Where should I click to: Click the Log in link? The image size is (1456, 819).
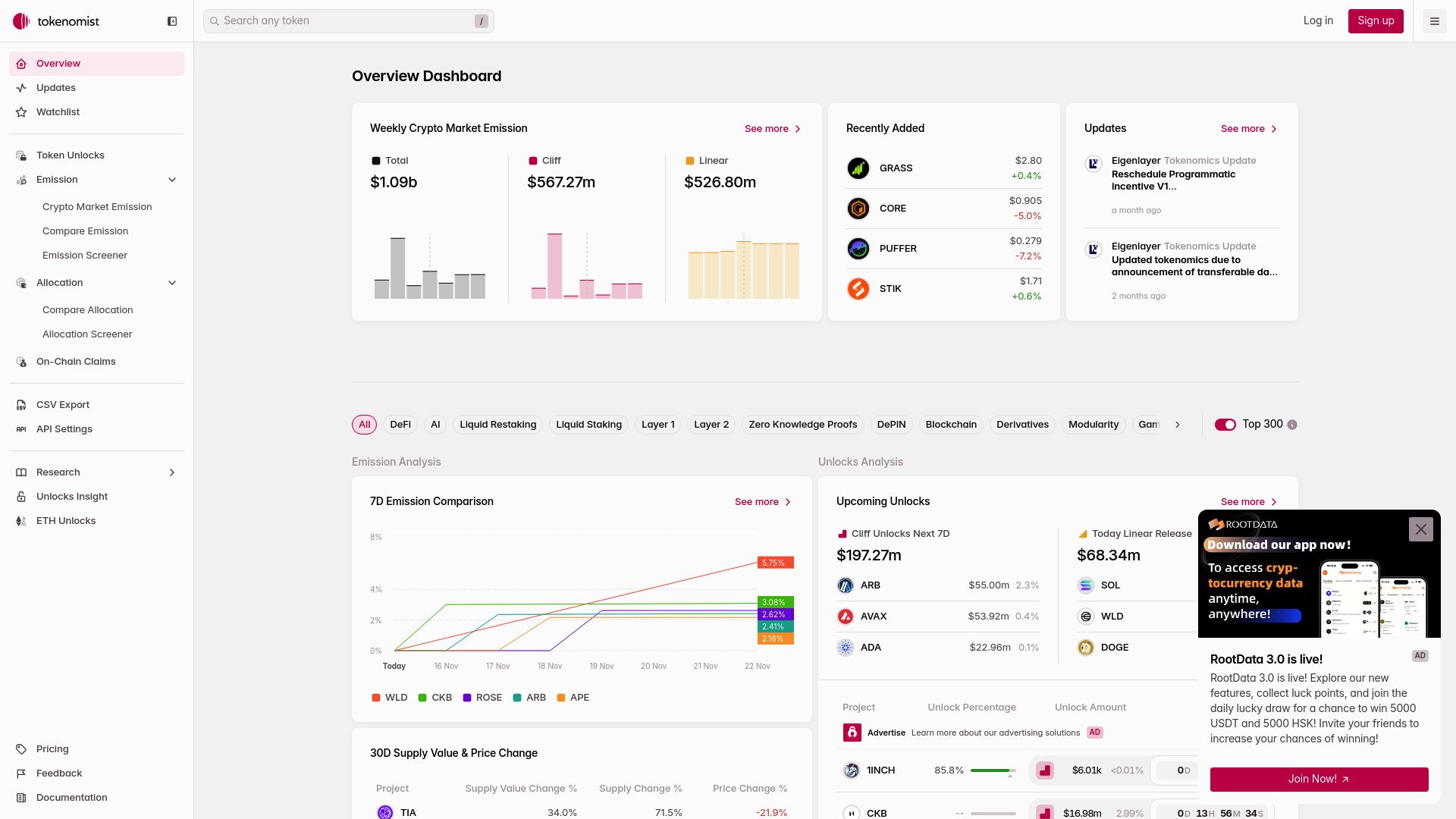tap(1318, 21)
